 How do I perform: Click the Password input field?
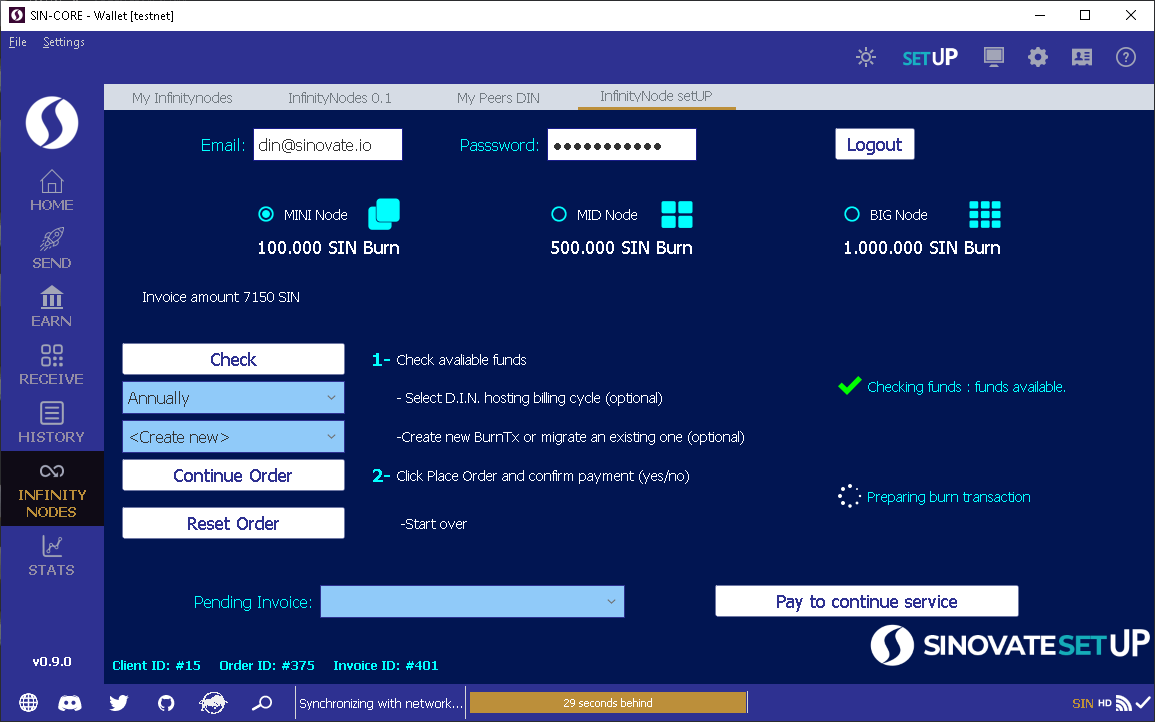pos(622,144)
